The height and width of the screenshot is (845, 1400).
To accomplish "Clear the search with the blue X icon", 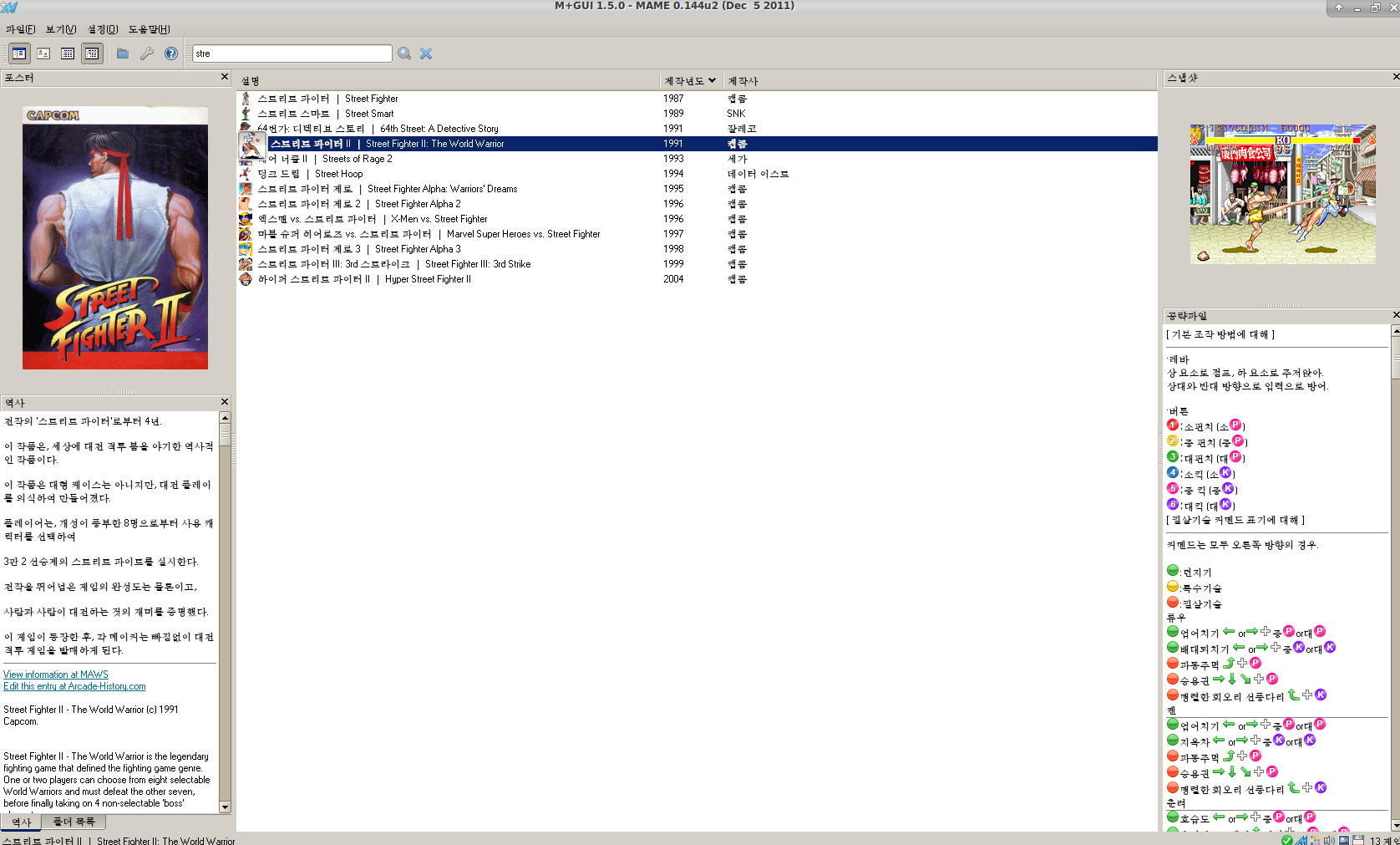I will [426, 53].
